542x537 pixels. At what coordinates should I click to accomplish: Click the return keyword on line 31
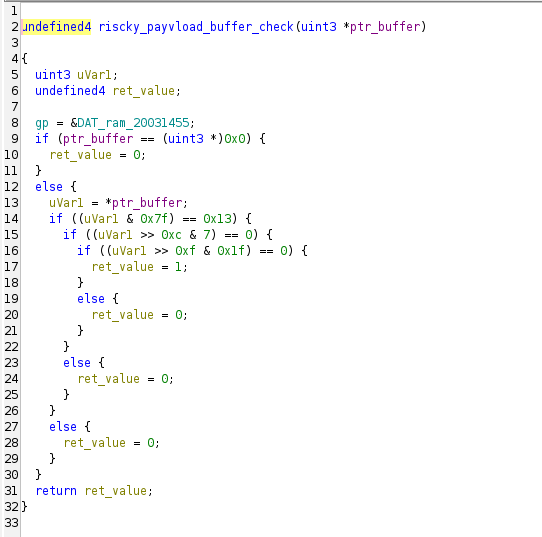pyautogui.click(x=56, y=491)
